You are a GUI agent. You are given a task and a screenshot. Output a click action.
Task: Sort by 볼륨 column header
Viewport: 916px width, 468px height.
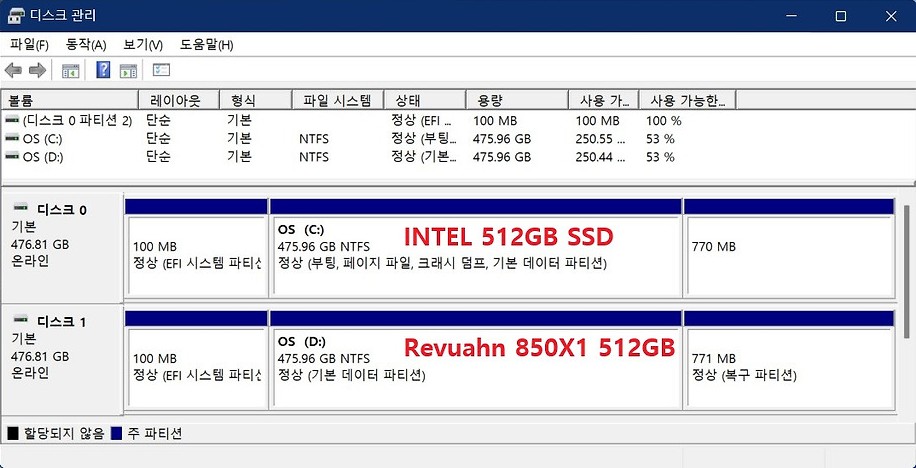[x=70, y=100]
